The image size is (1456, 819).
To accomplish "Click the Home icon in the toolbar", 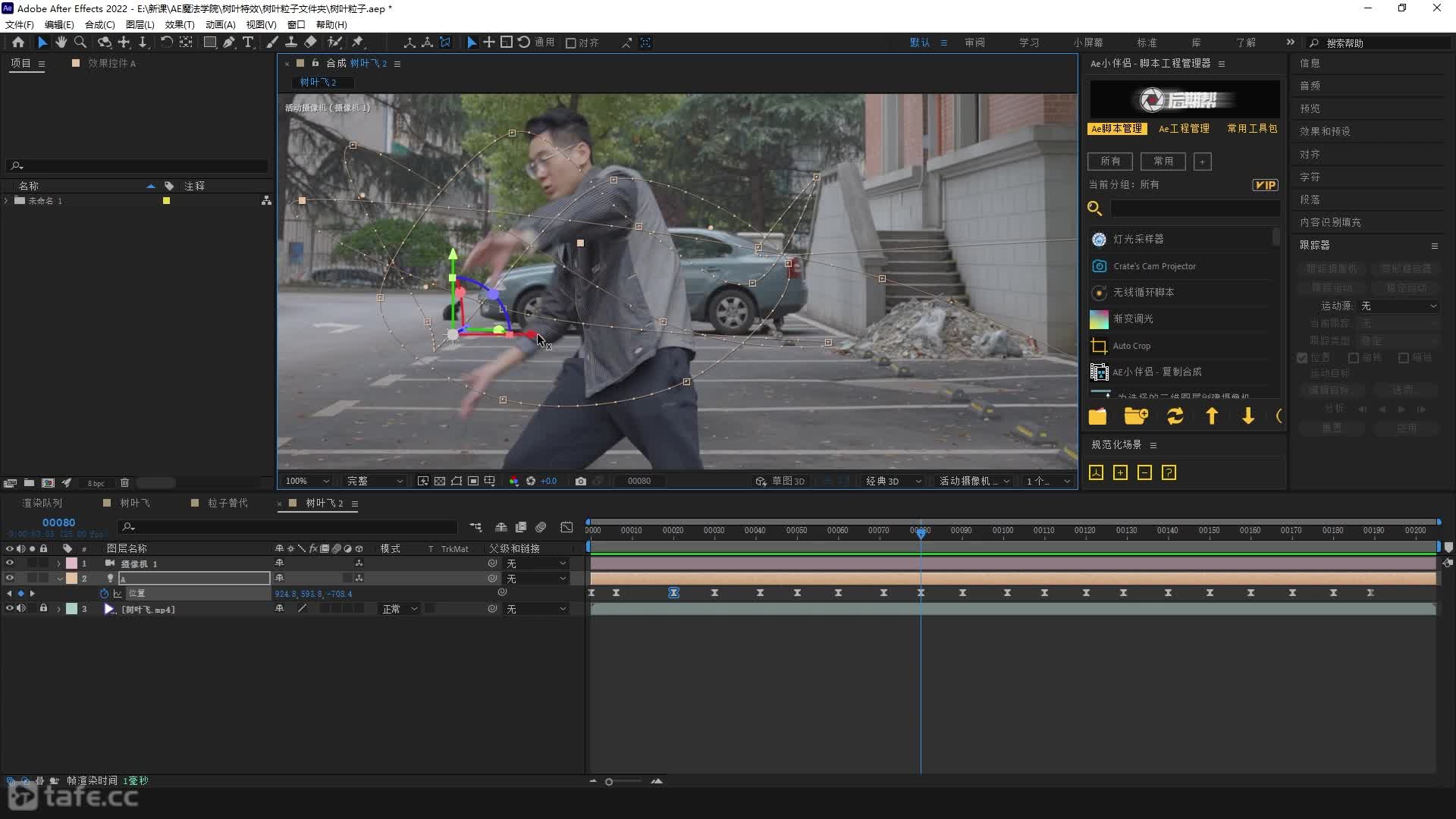I will (18, 42).
